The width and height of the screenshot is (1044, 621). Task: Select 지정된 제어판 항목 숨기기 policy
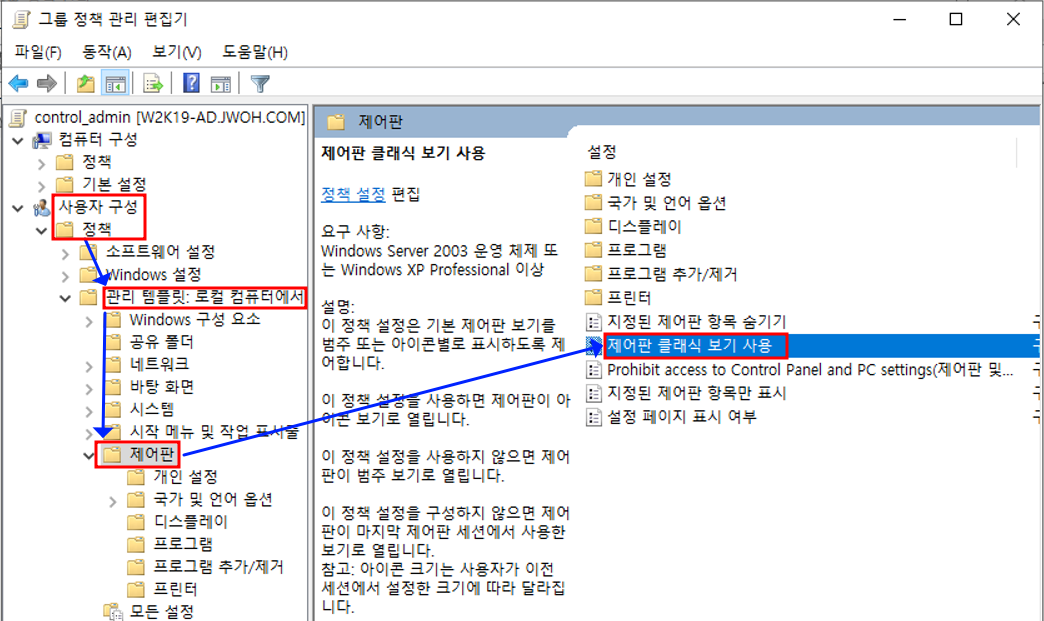[696, 321]
